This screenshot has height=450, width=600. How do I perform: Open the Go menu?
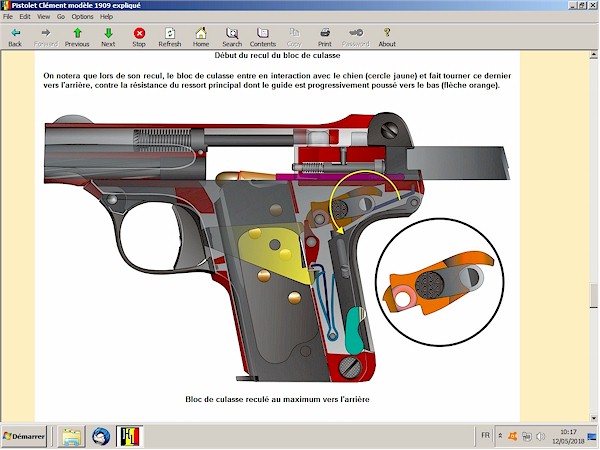pos(61,16)
